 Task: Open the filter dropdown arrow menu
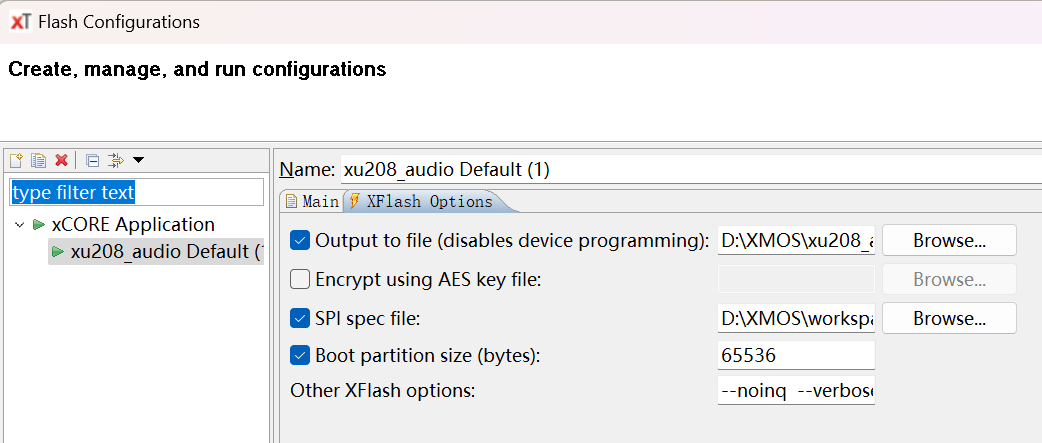[138, 160]
